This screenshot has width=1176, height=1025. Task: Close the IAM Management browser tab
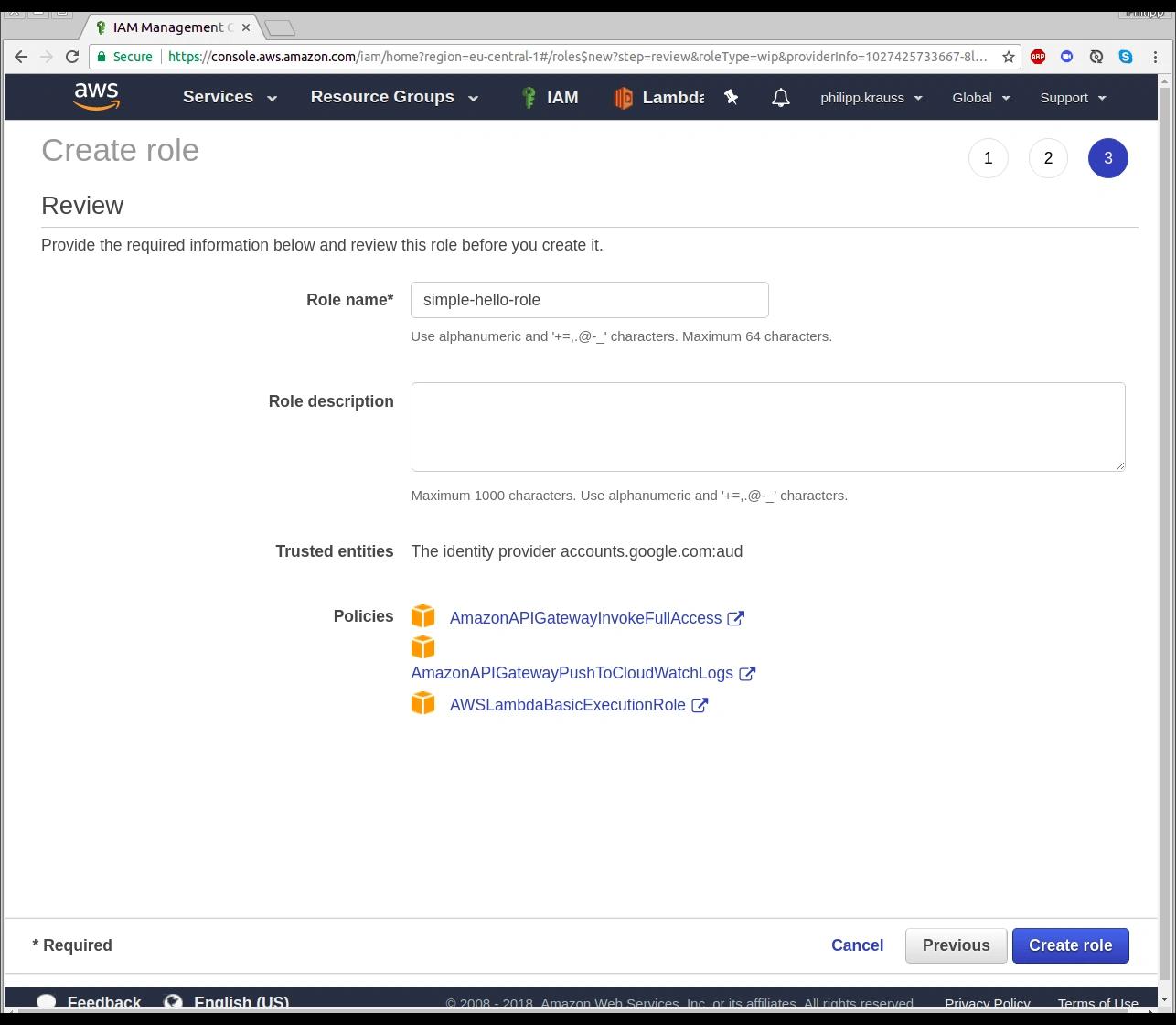pos(245,27)
